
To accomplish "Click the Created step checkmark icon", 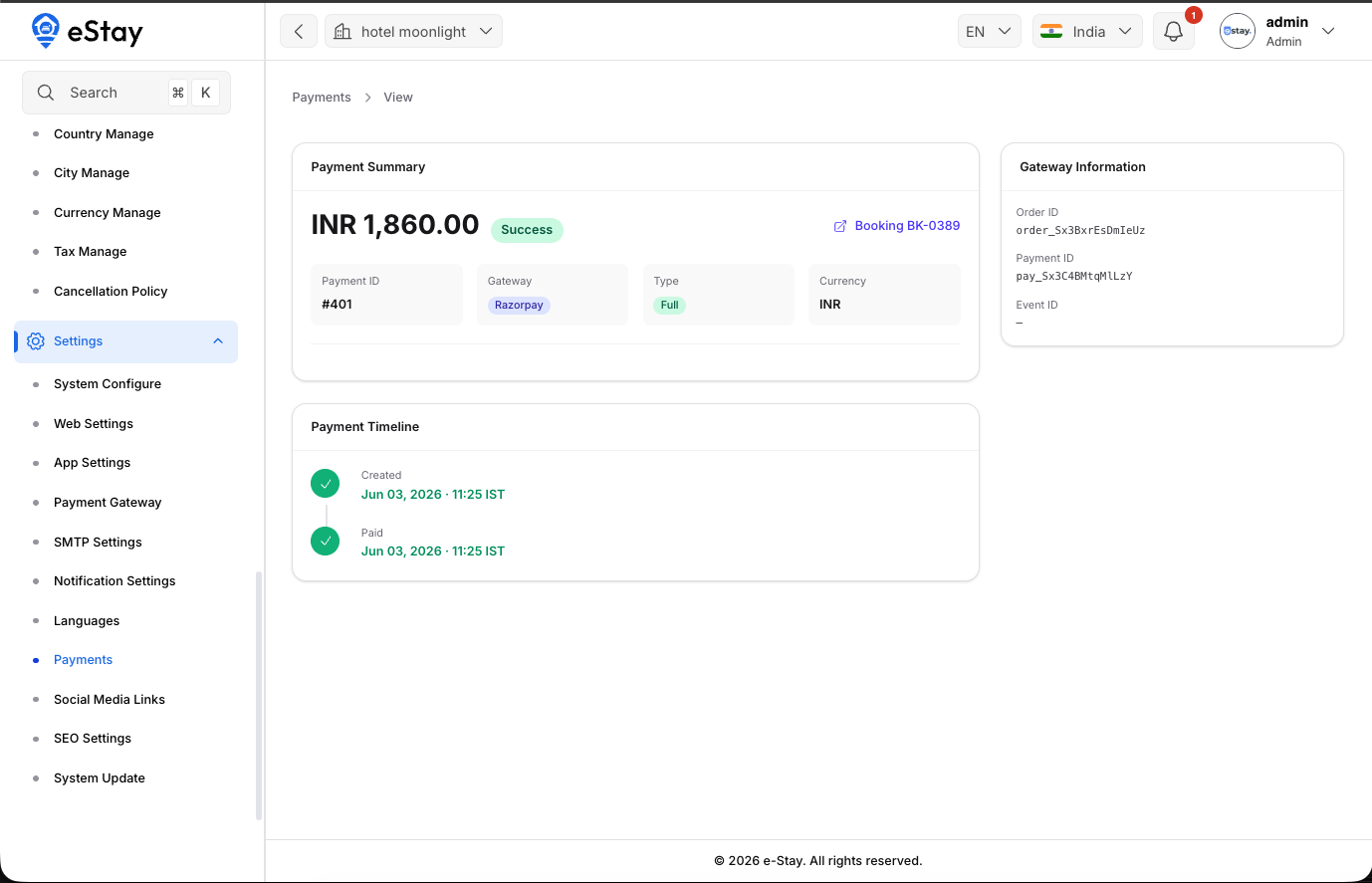I will point(326,484).
